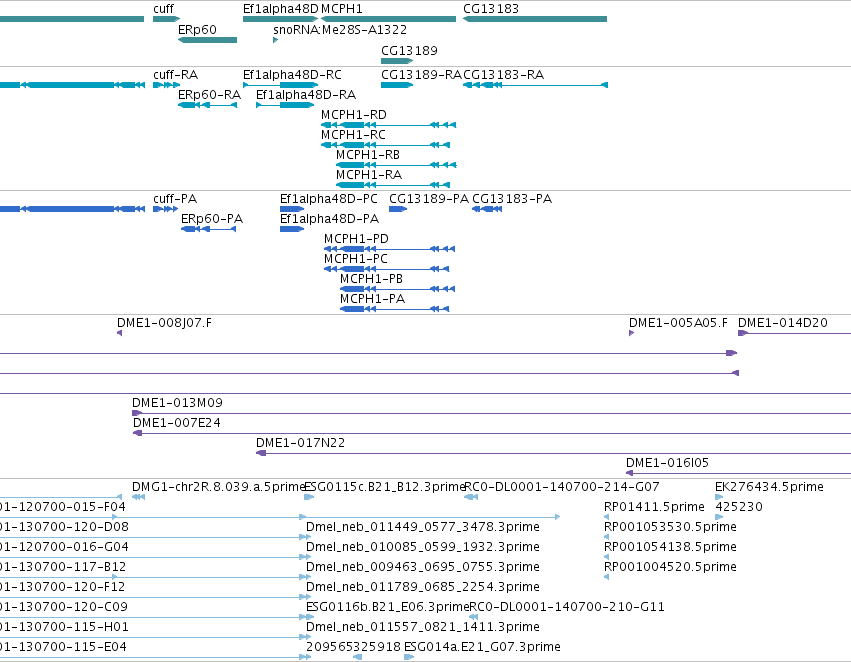Select clone DME1-005A05.F

point(631,333)
